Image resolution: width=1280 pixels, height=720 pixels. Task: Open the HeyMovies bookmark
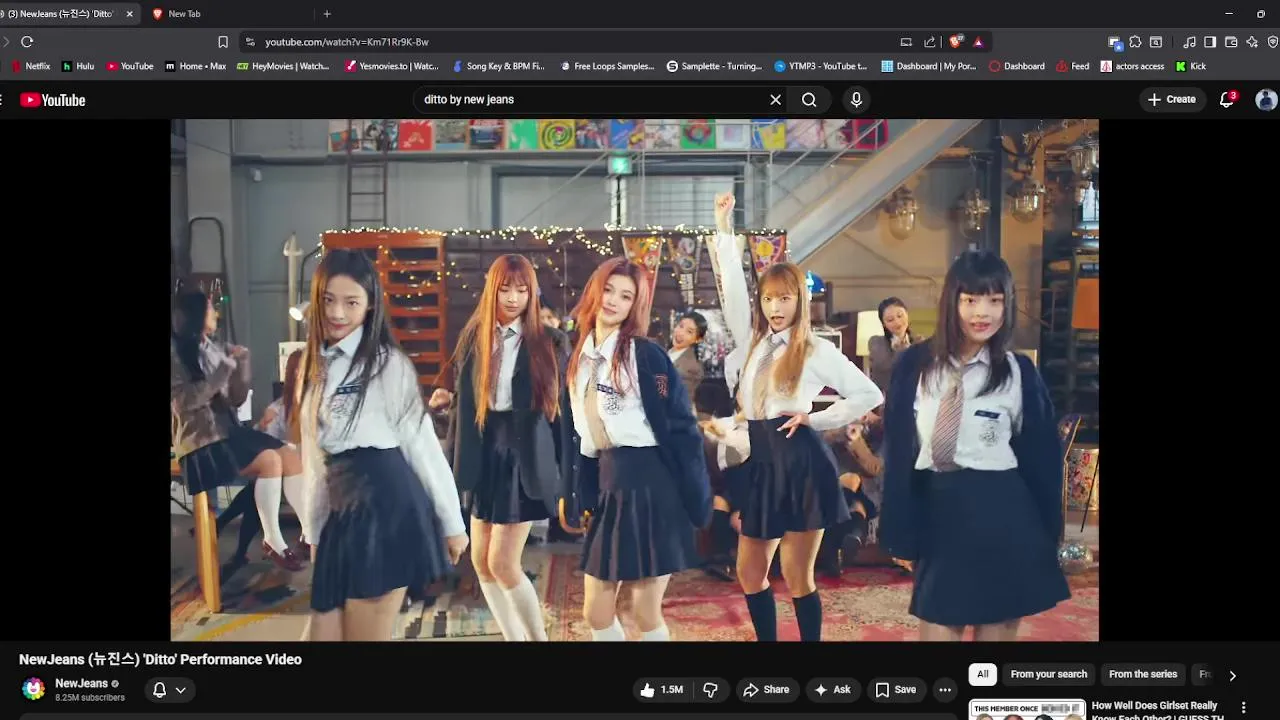(x=283, y=66)
